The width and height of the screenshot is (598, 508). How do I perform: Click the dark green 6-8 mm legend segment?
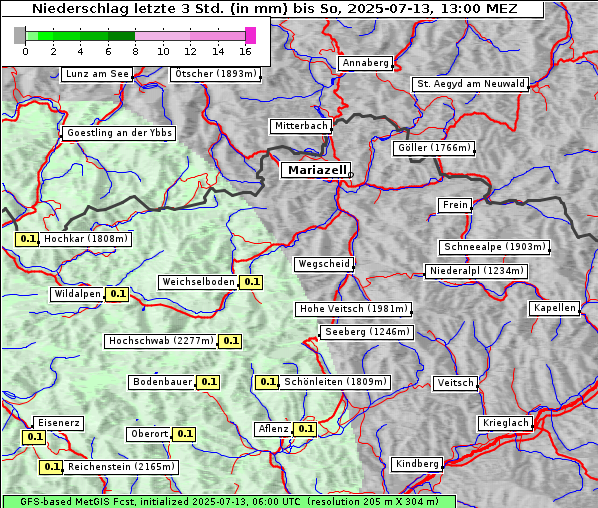(122, 36)
